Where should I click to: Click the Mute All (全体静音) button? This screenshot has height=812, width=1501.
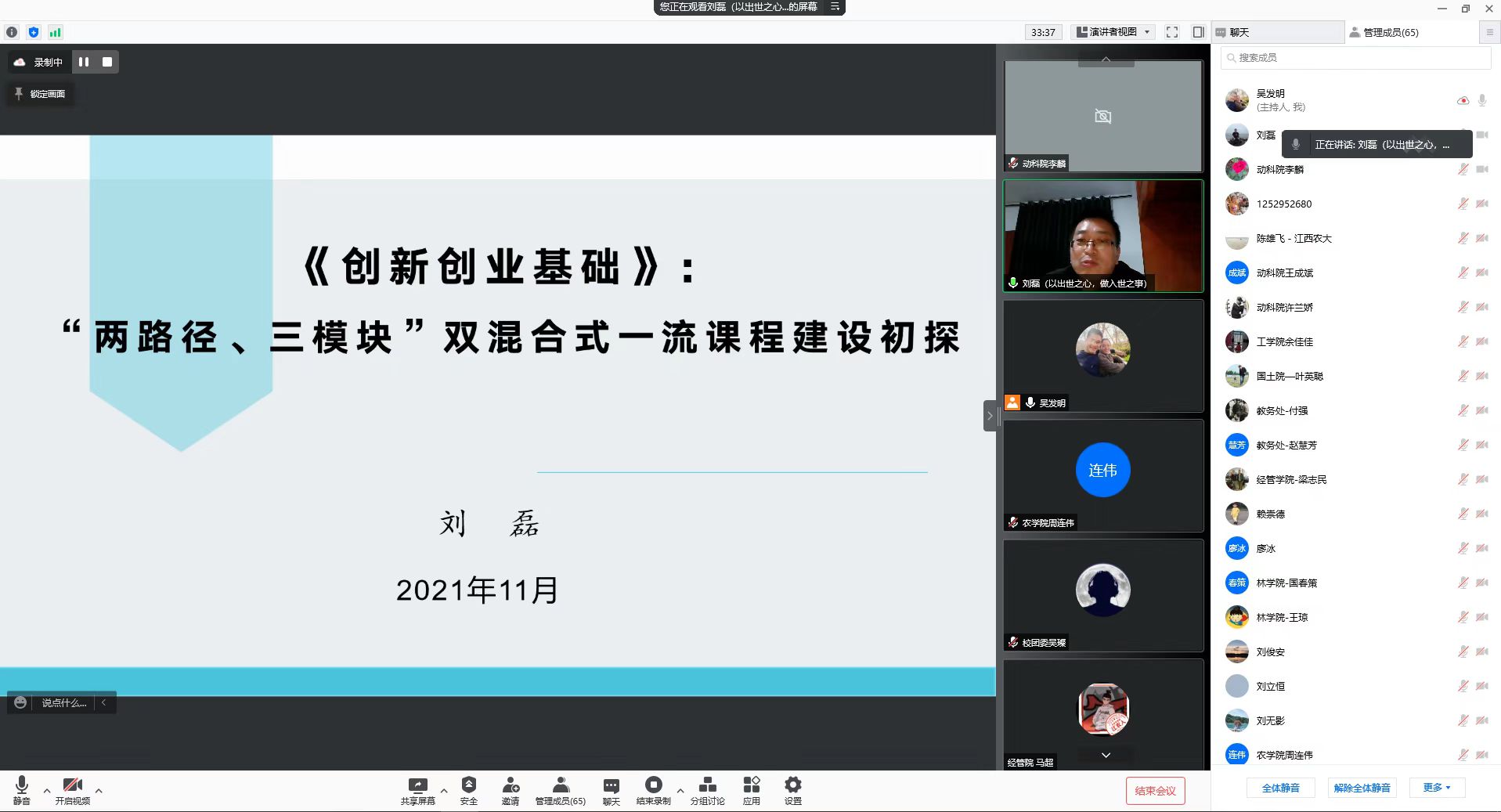[x=1280, y=788]
